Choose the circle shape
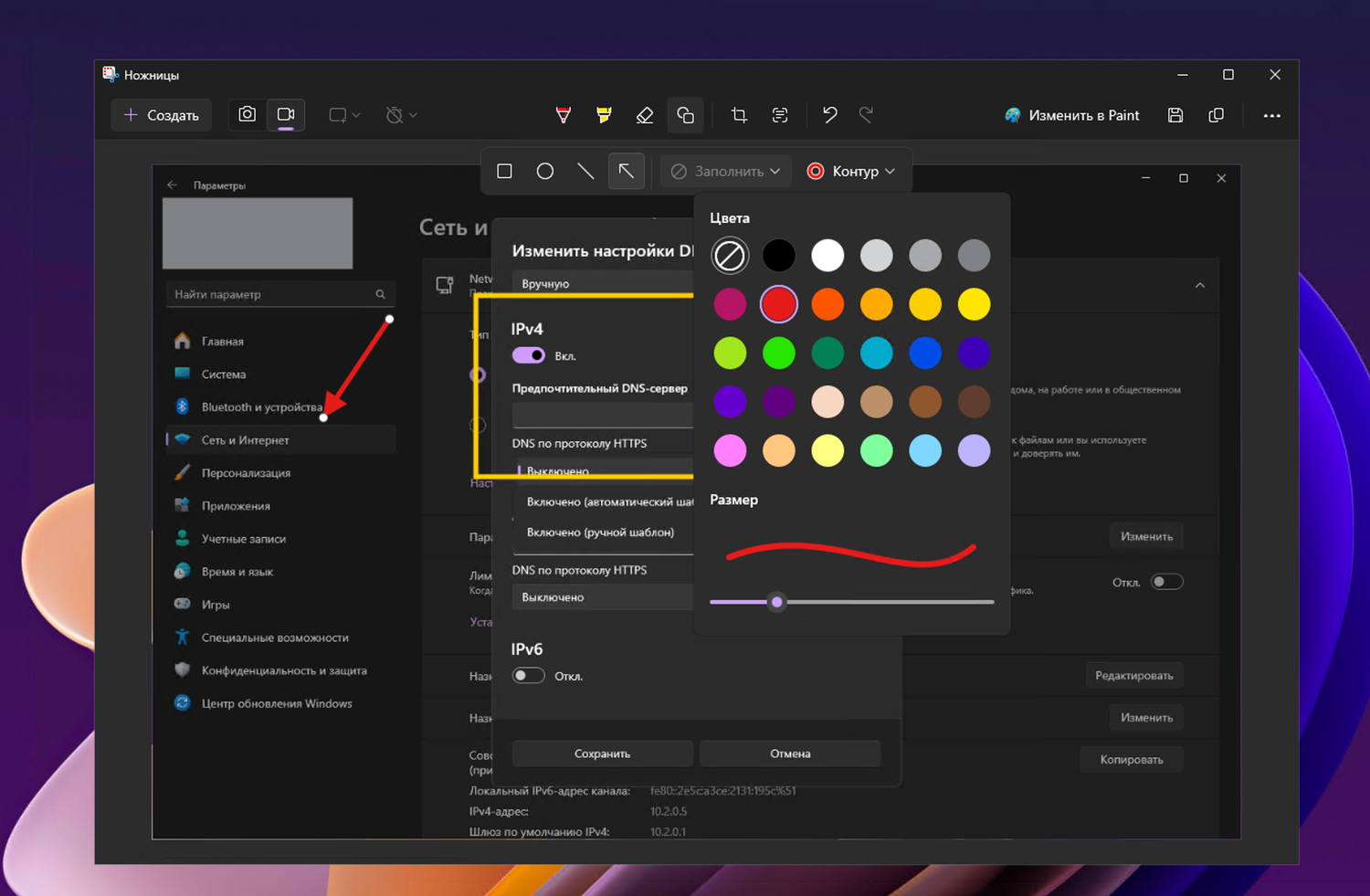 pos(545,171)
